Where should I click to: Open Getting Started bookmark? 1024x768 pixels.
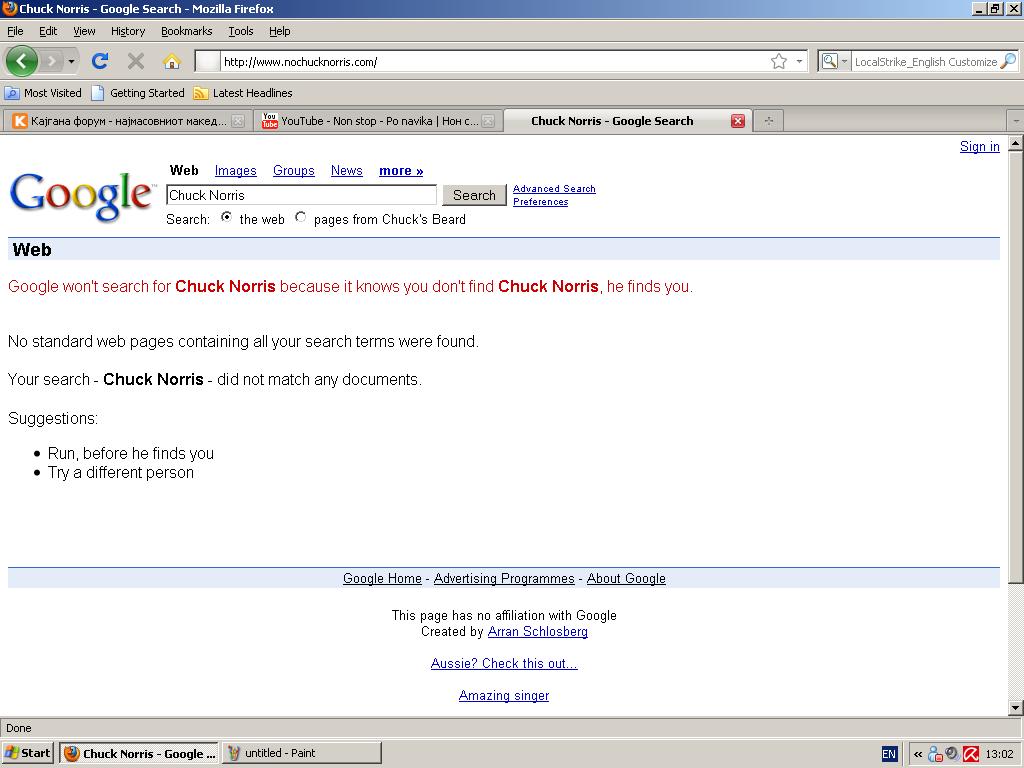(138, 93)
